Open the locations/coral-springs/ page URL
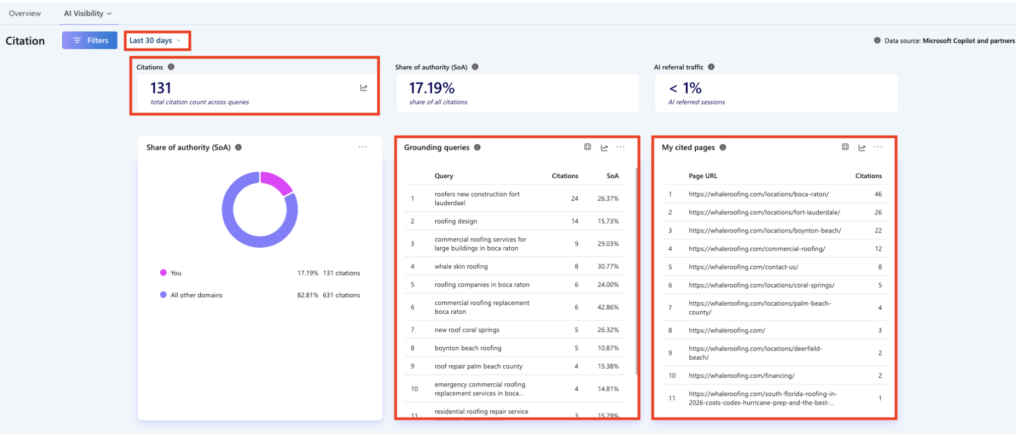 [x=761, y=285]
